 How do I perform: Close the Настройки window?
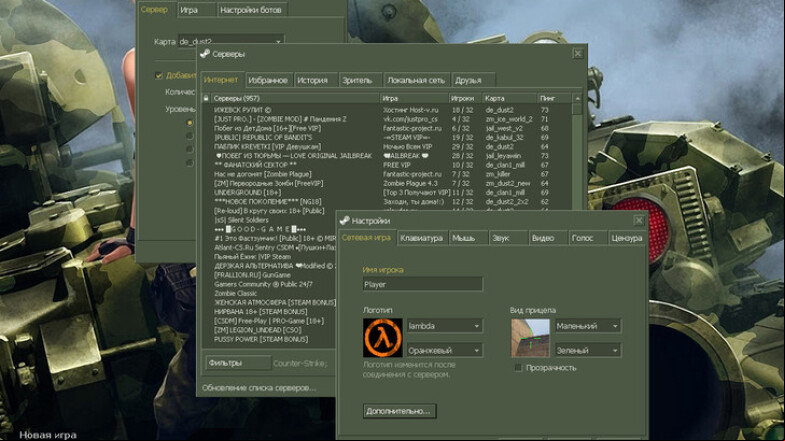[x=639, y=220]
